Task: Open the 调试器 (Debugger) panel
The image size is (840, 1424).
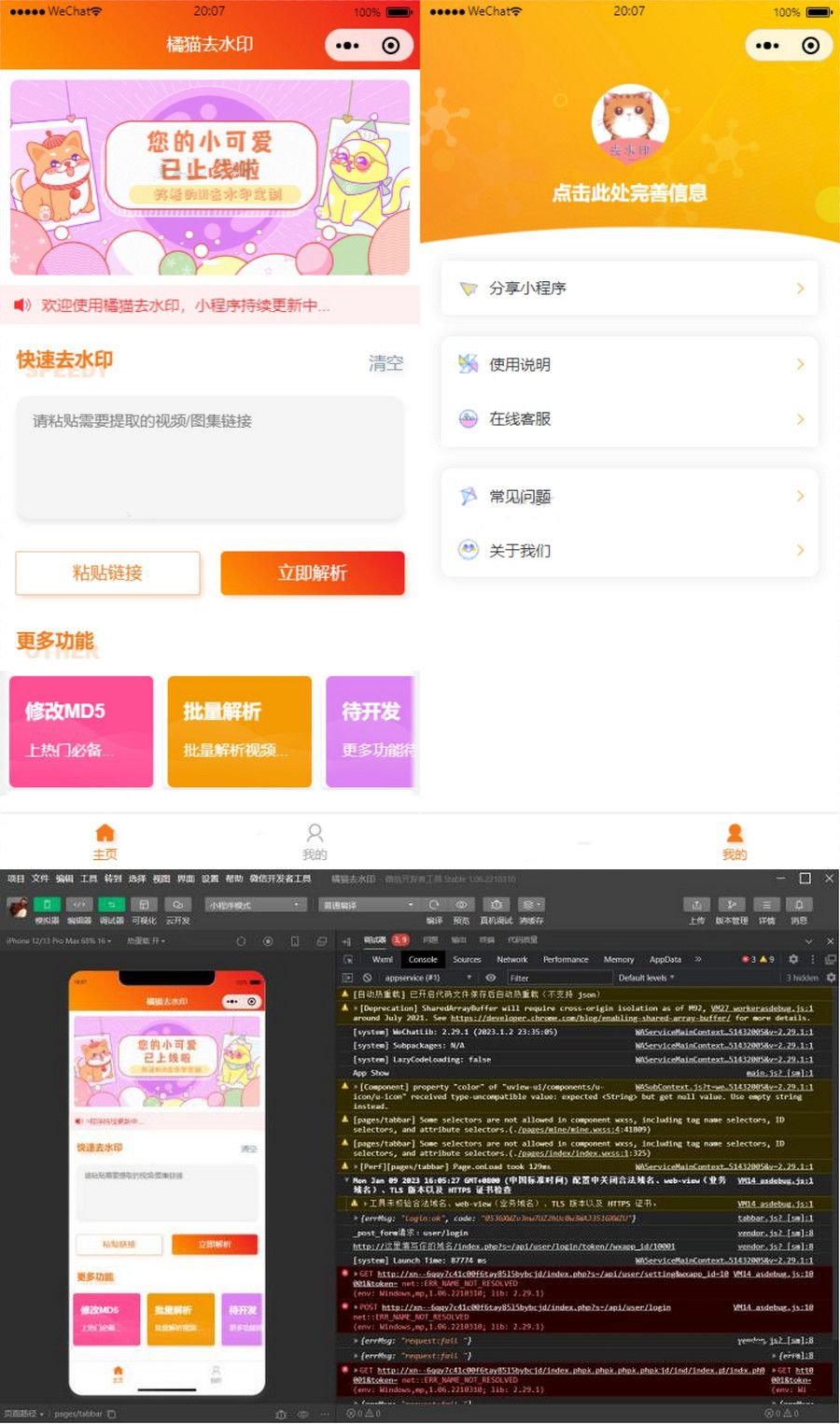Action: [110, 904]
